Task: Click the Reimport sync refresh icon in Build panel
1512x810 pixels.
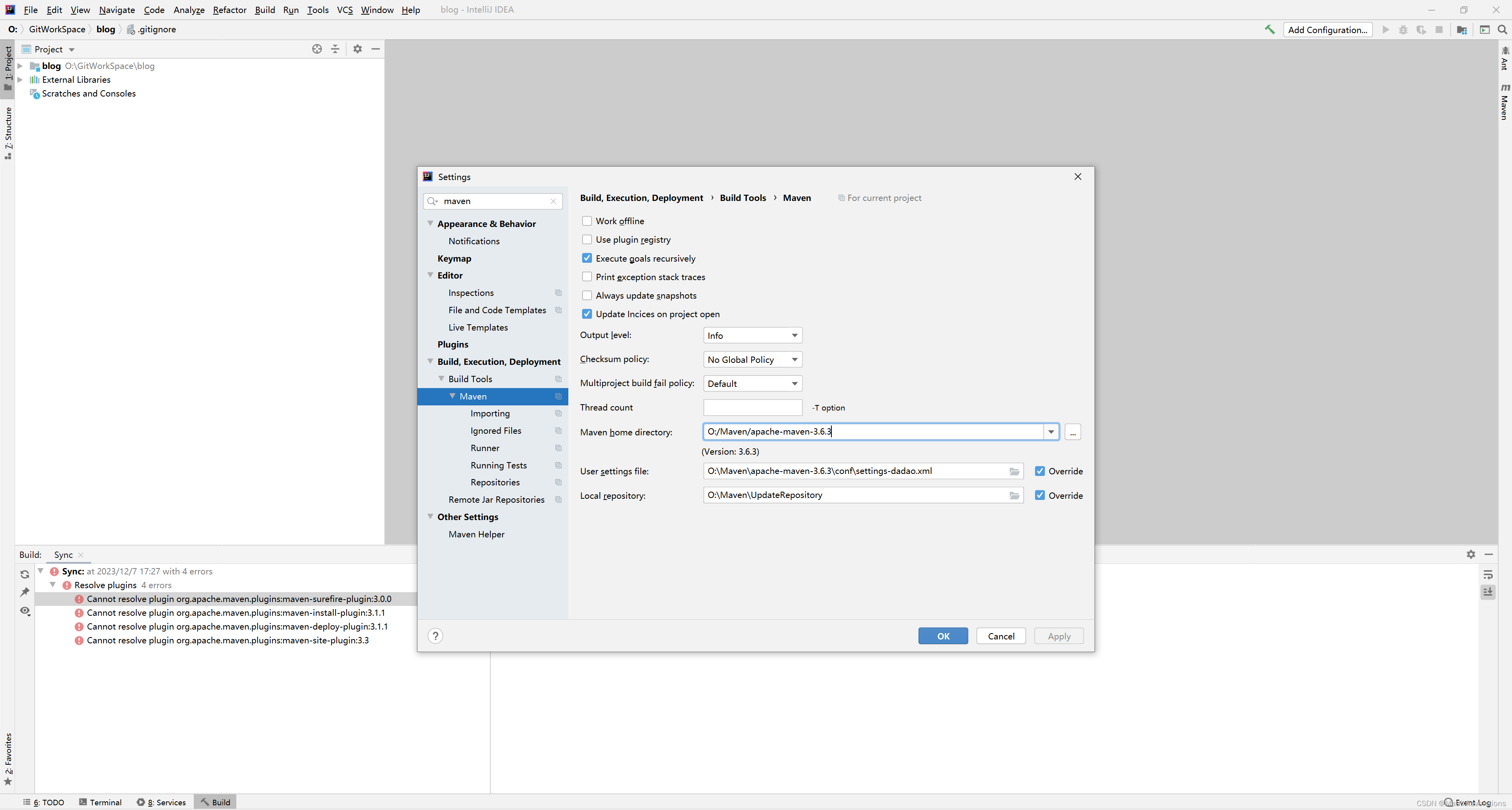Action: [25, 574]
